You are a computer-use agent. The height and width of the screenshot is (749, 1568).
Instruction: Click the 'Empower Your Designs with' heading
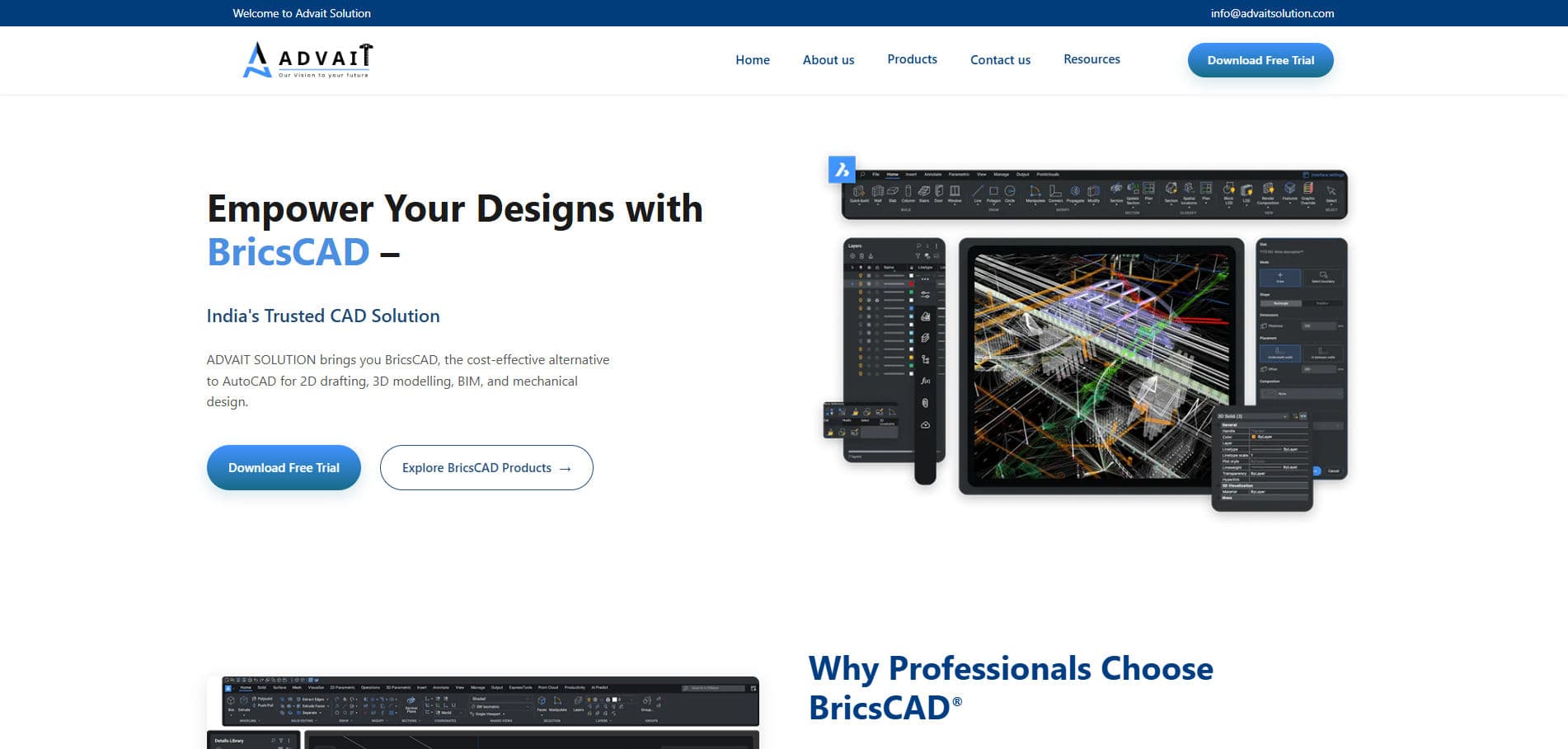tap(455, 208)
